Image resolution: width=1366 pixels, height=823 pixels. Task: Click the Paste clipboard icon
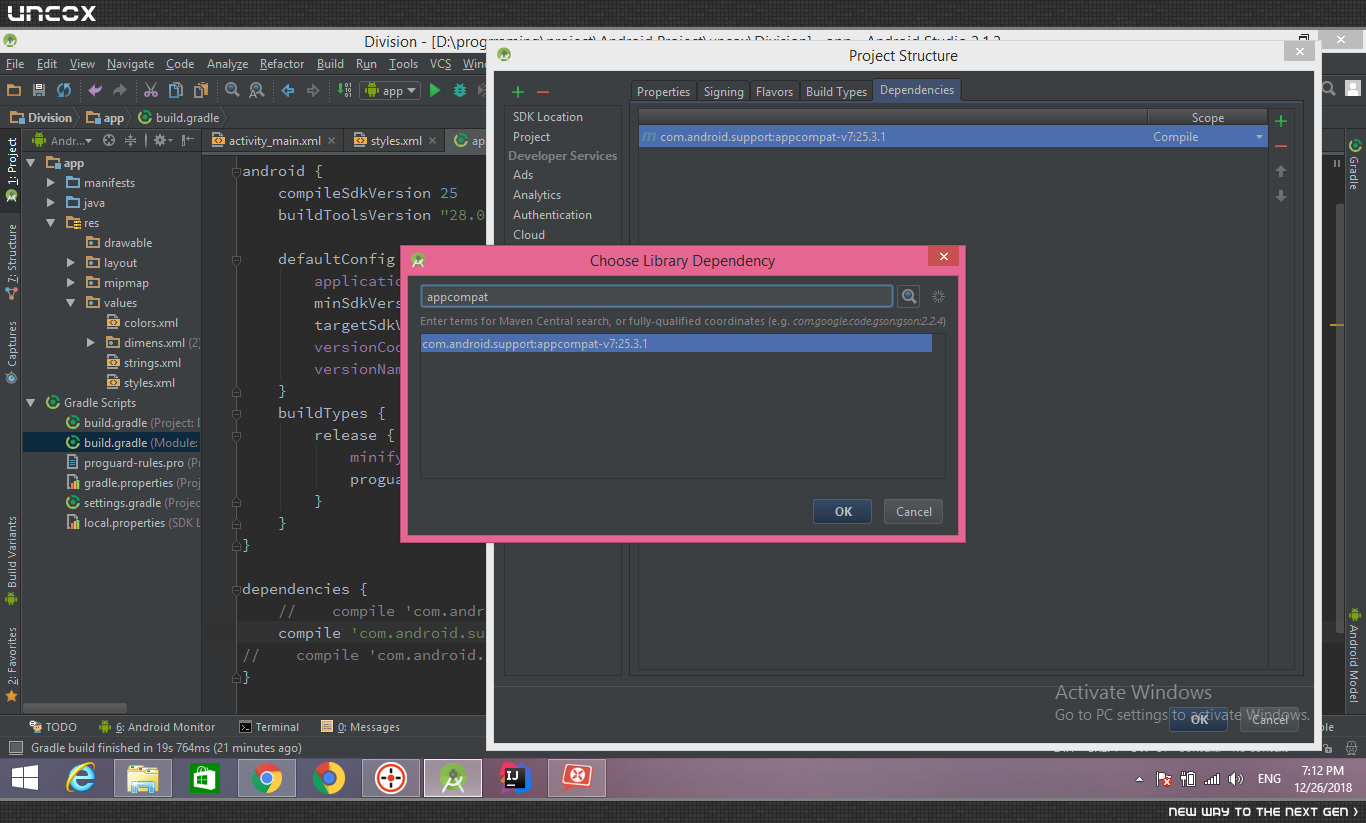pyautogui.click(x=200, y=90)
